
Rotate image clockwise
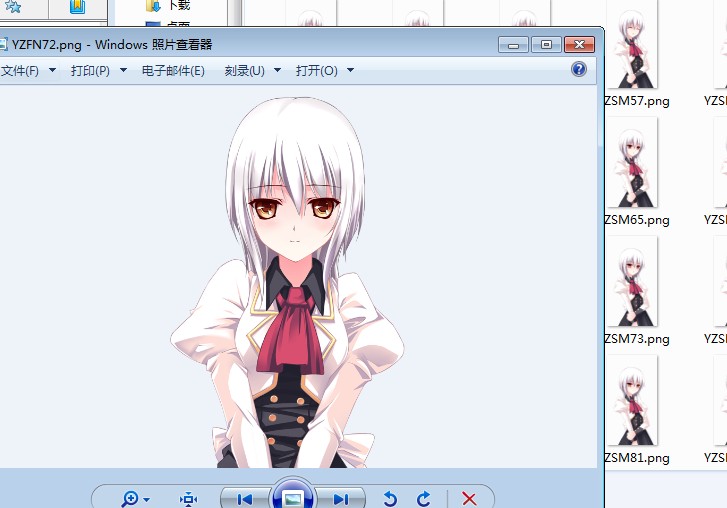tap(423, 499)
